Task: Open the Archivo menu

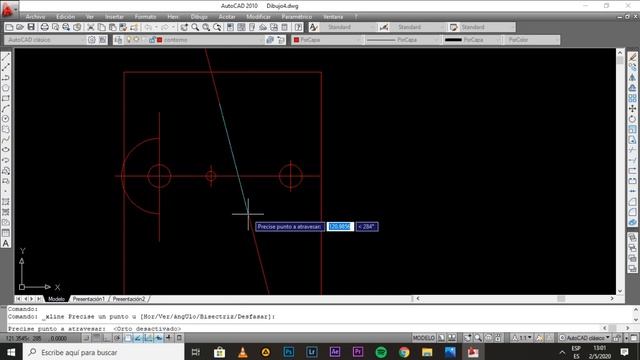Action: [36, 17]
